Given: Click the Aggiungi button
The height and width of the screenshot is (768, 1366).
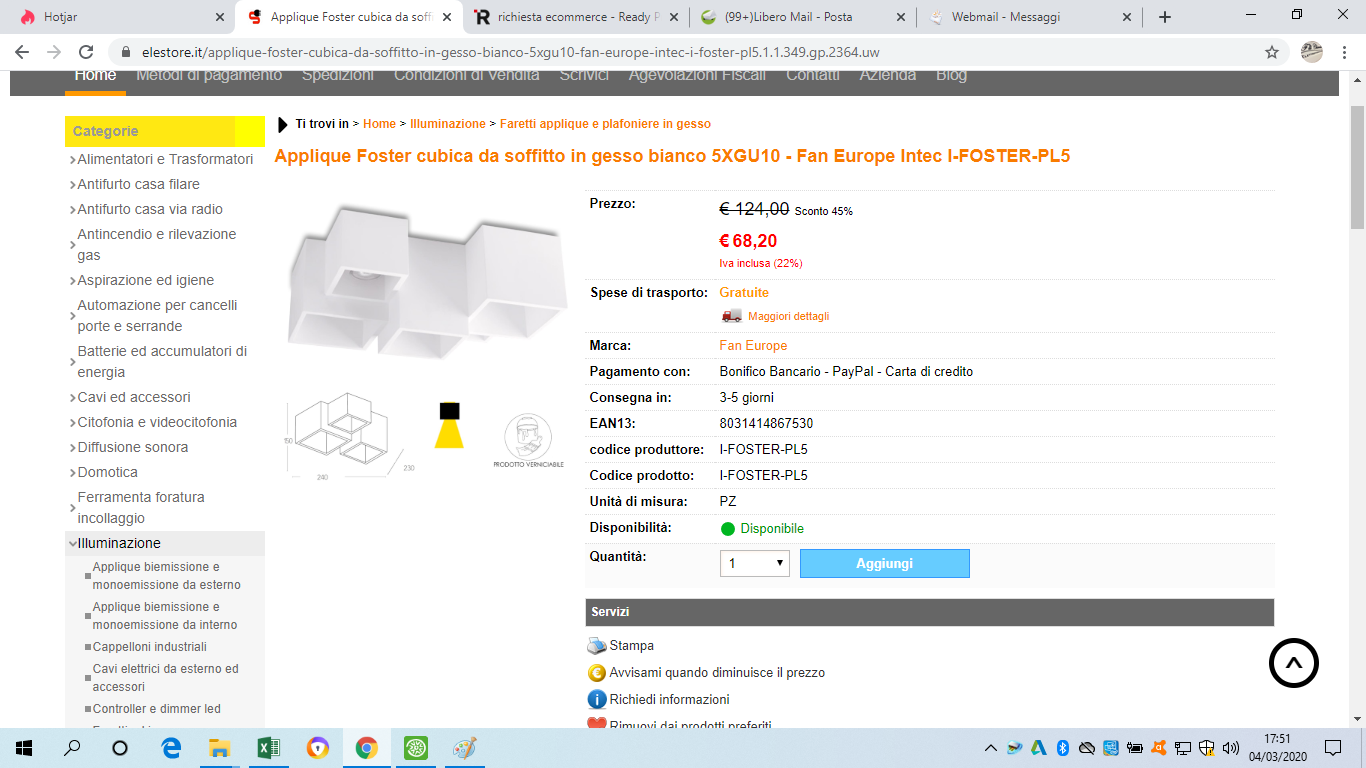Looking at the screenshot, I should click(885, 563).
